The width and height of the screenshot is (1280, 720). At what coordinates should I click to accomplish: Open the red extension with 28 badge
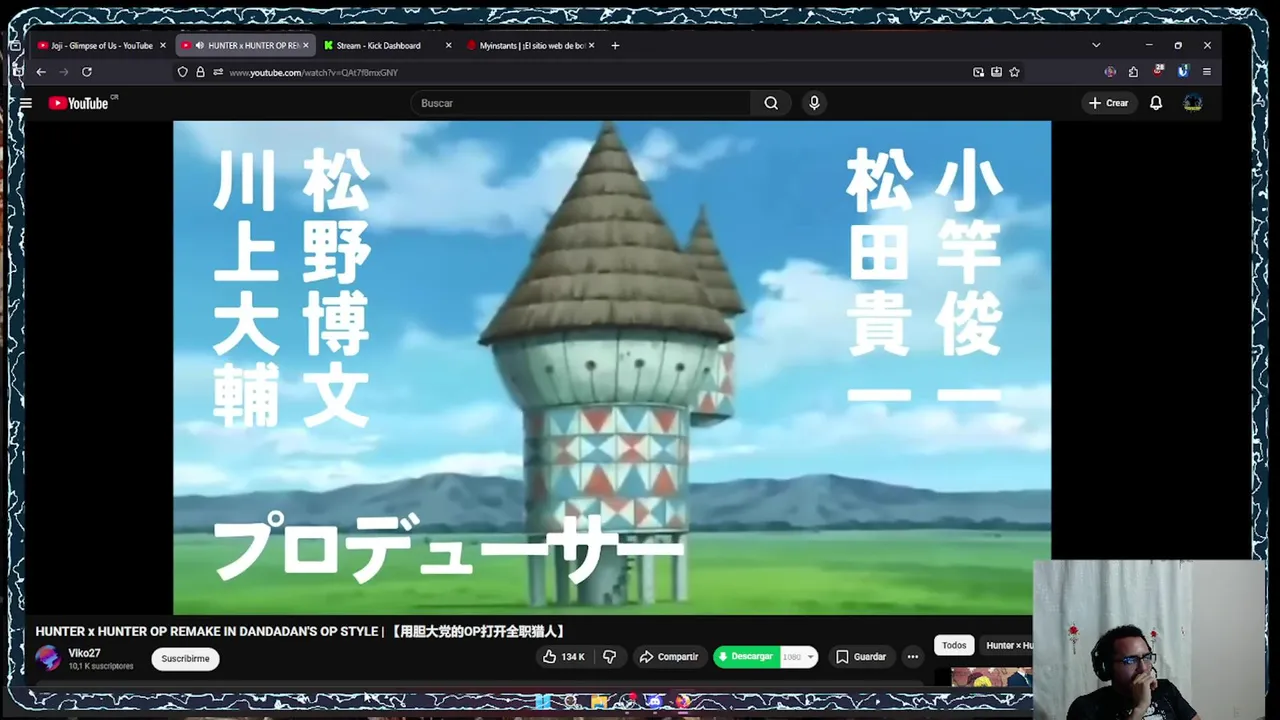(x=1158, y=71)
